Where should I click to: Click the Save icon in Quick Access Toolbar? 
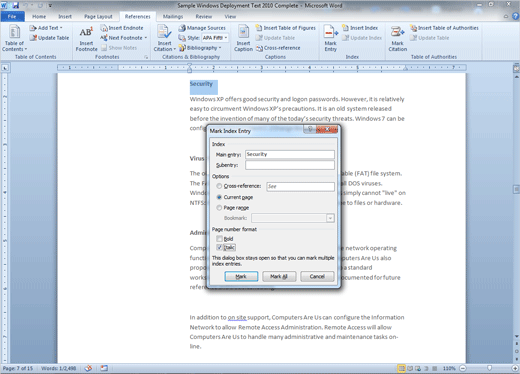coord(16,5)
